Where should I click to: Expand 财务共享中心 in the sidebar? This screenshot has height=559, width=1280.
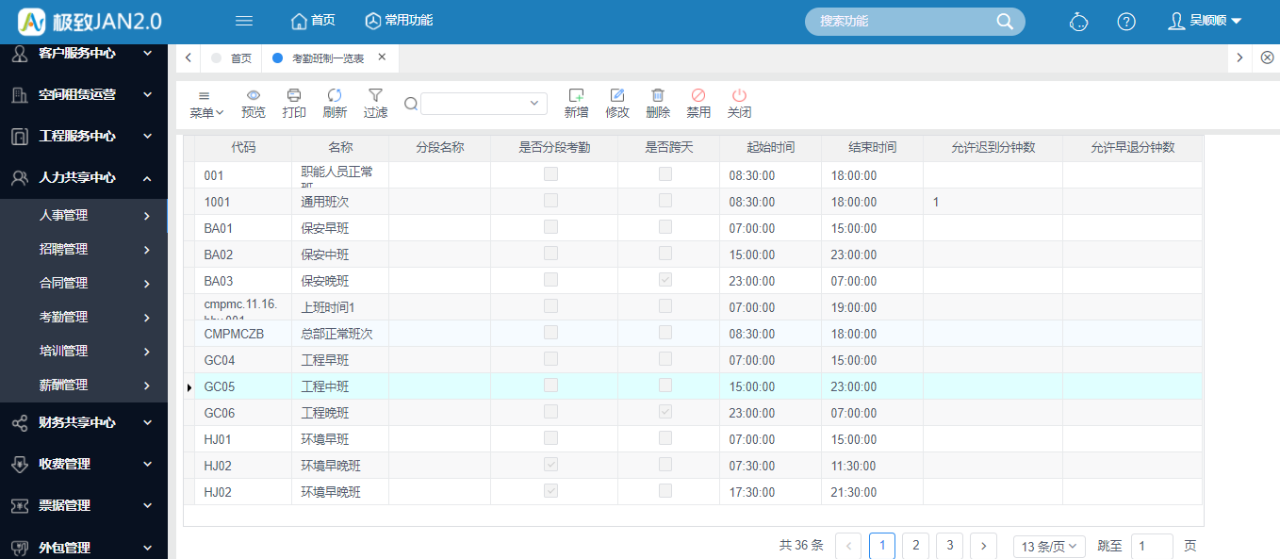(84, 423)
